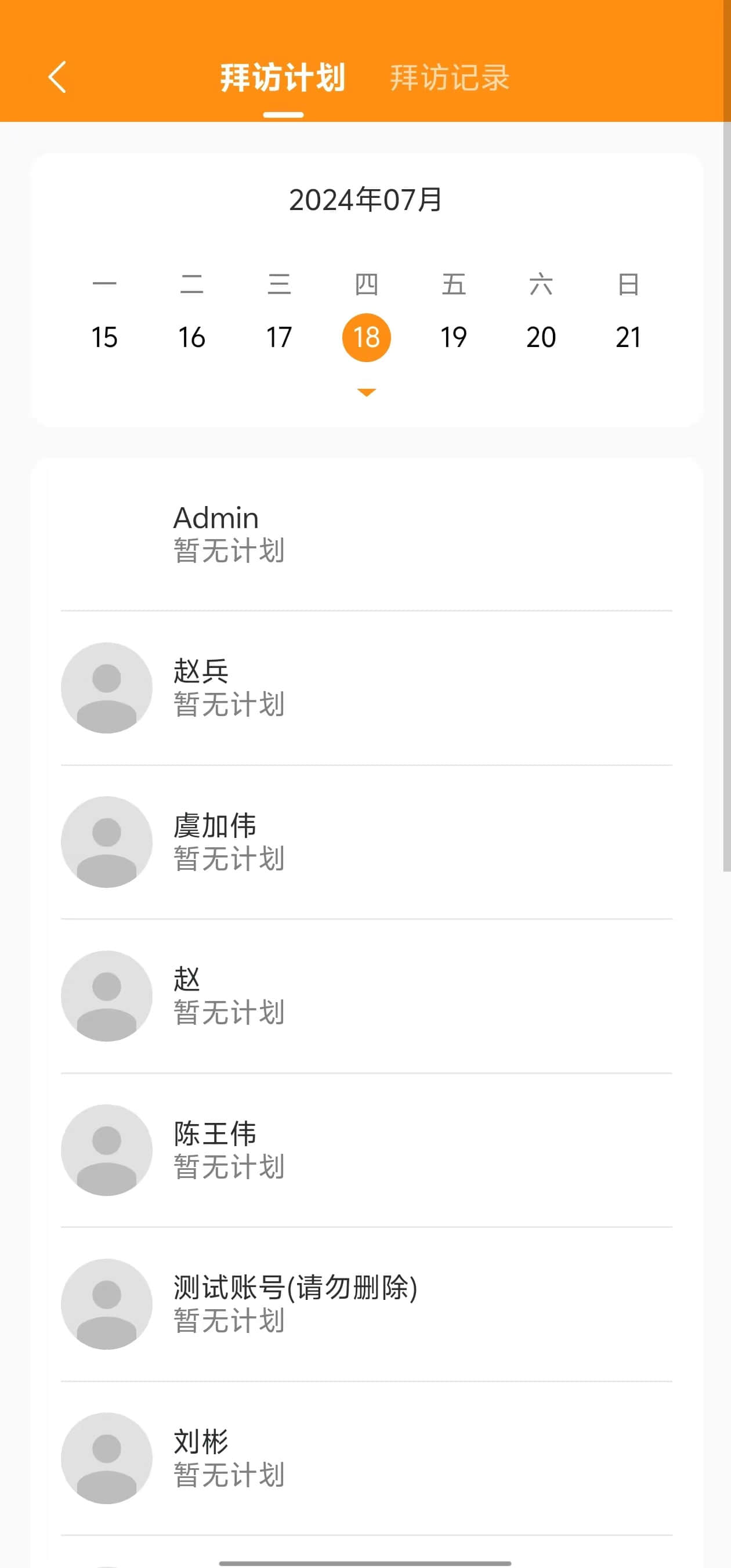Select date 15 in the week row

point(104,337)
